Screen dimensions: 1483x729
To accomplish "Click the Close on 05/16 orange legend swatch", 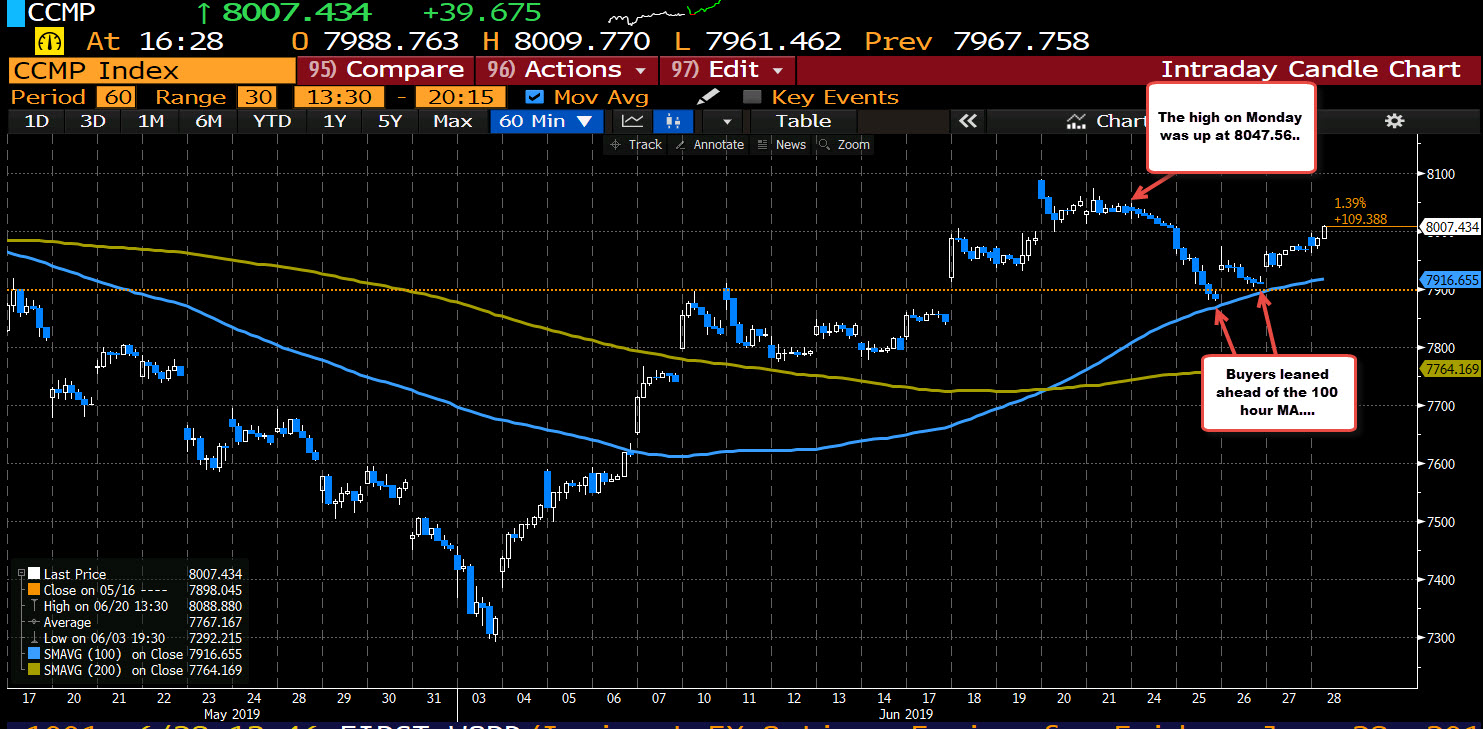I will (34, 590).
